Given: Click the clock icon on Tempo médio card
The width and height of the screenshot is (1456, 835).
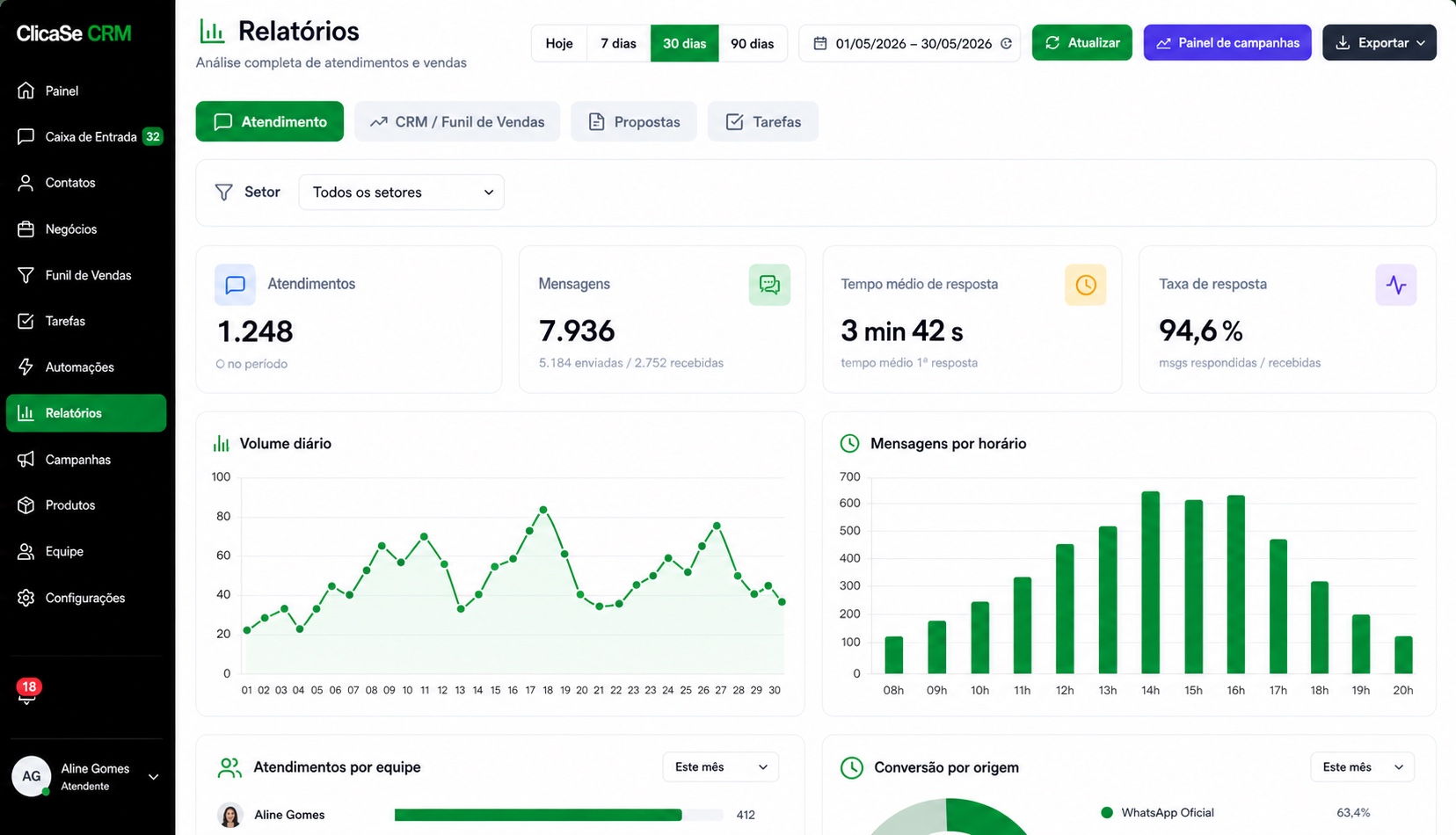Looking at the screenshot, I should [x=1085, y=284].
